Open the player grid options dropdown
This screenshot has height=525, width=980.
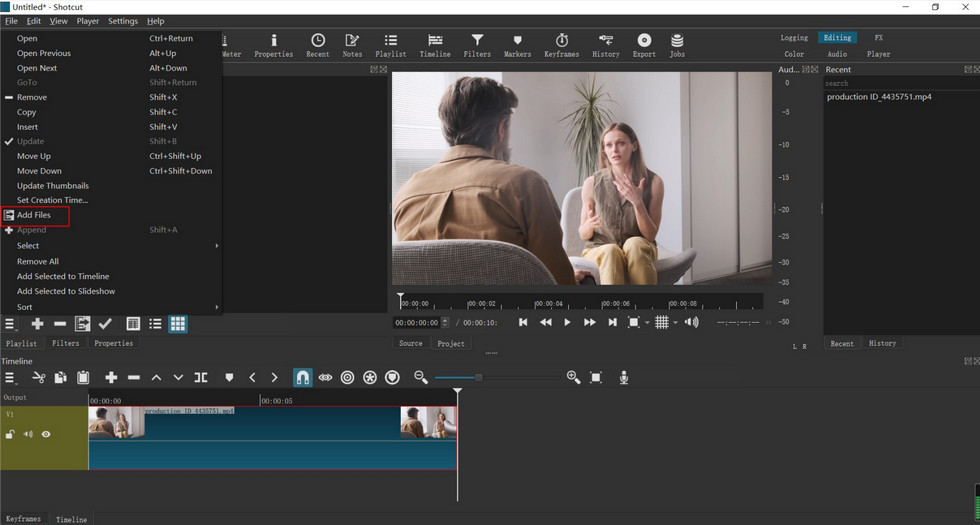point(676,322)
